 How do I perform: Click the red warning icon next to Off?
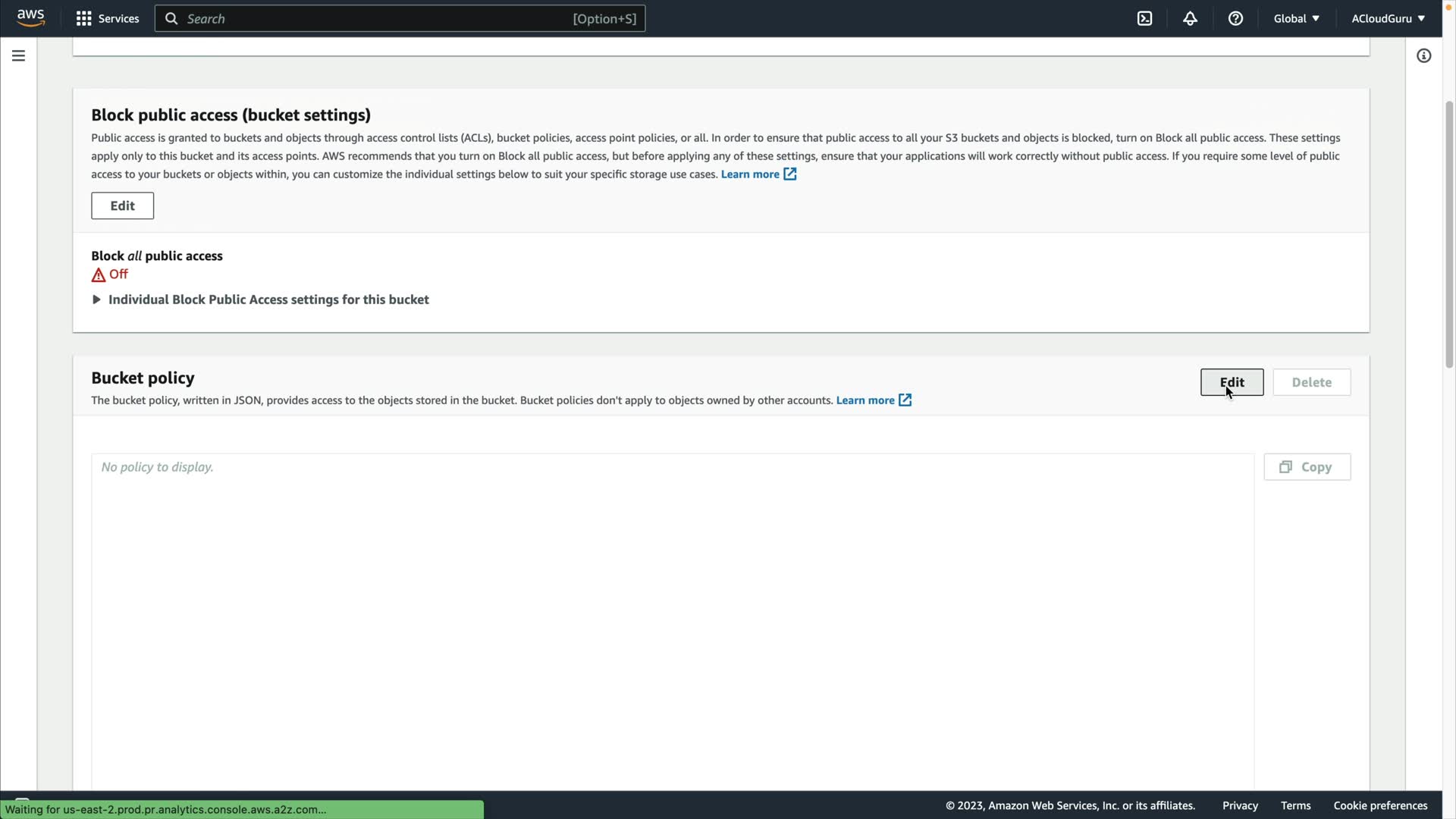pyautogui.click(x=99, y=275)
